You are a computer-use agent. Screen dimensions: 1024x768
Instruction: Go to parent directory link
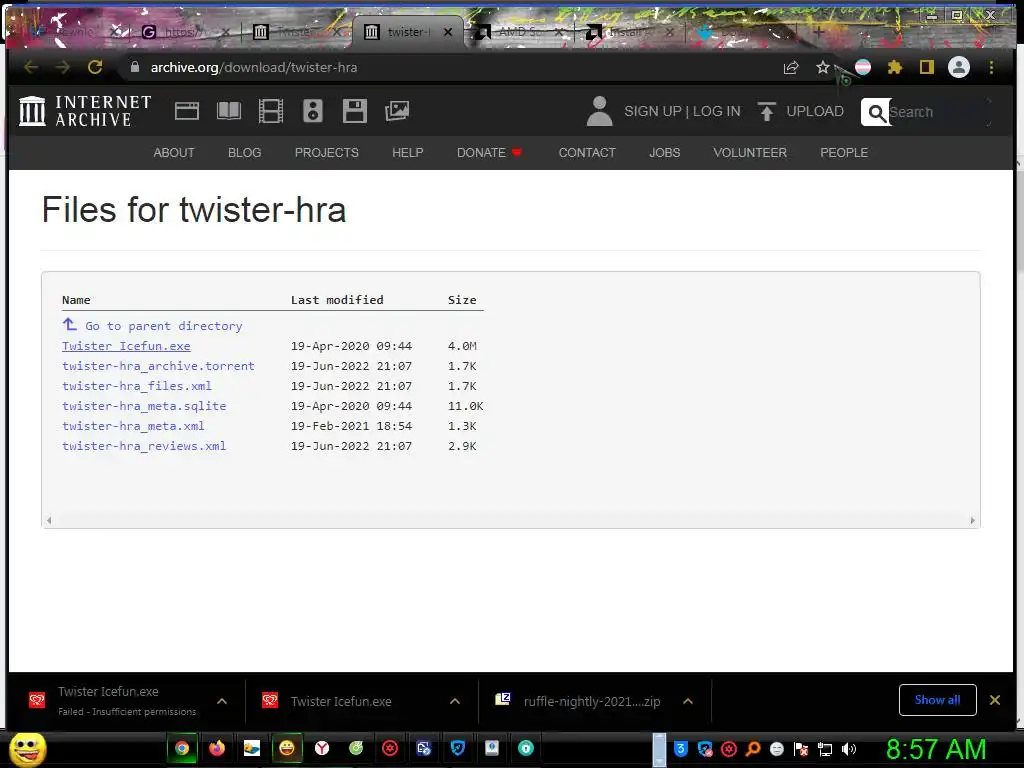152,325
